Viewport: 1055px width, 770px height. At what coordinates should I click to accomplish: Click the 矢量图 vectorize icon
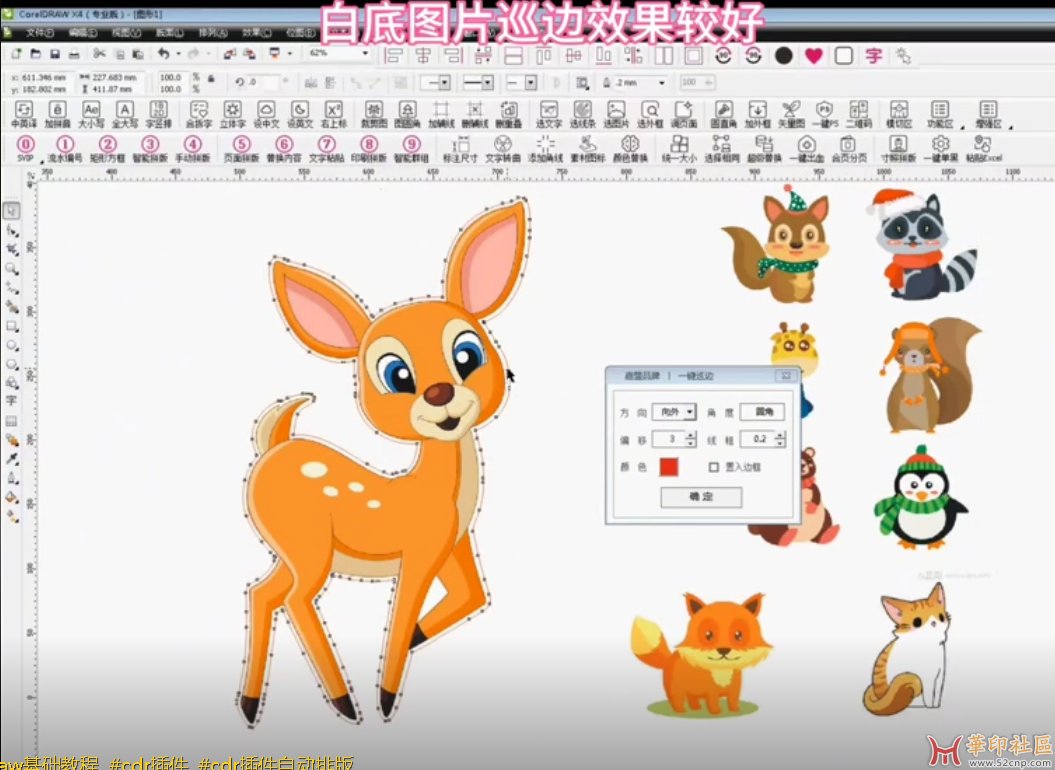pos(791,114)
